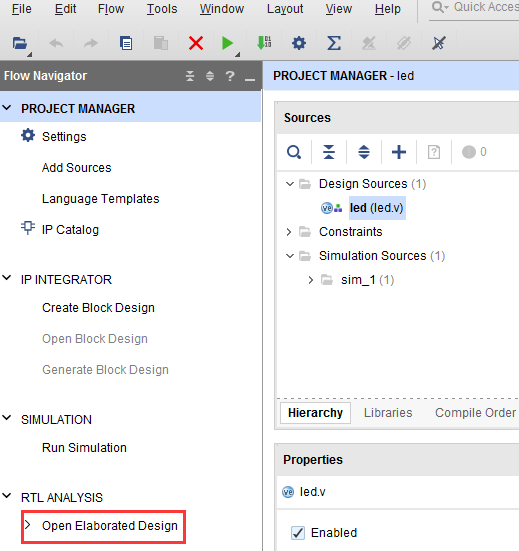The image size is (519, 551).
Task: Switch to the Libraries tab
Action: (388, 413)
